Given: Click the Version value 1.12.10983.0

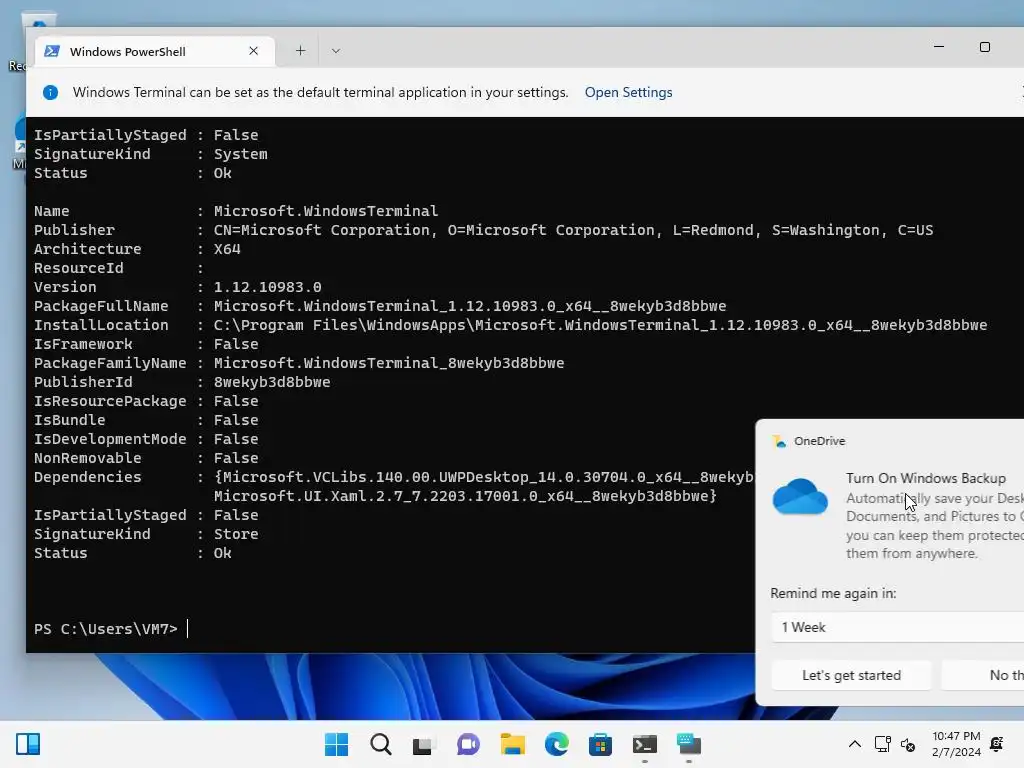Looking at the screenshot, I should point(268,287).
